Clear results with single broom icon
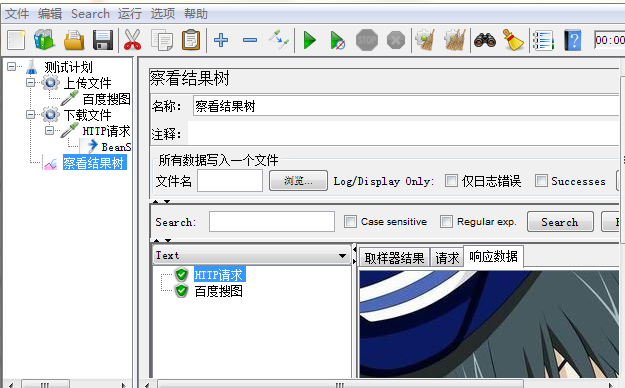This screenshot has width=625, height=388. (x=425, y=40)
